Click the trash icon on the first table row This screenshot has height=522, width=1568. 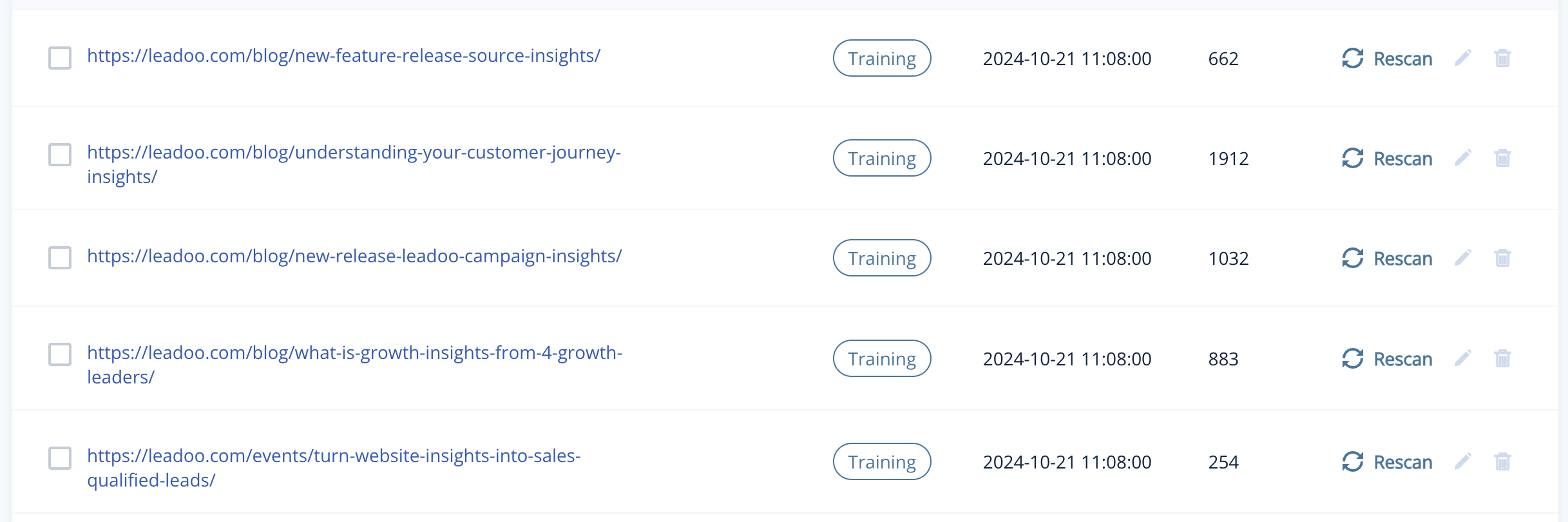(x=1503, y=58)
